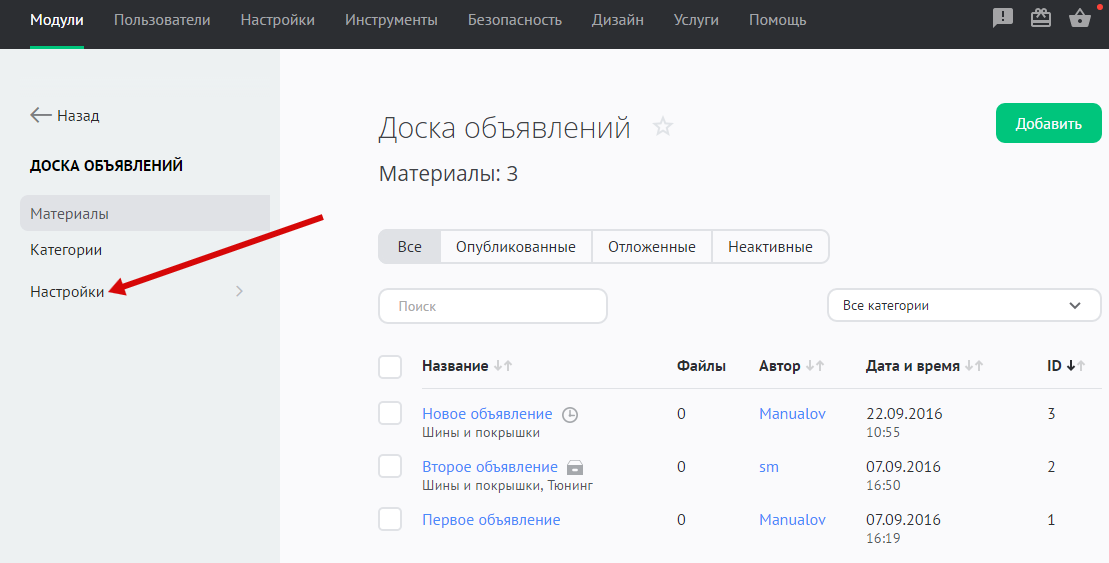
Task: Sort by ID using the arrows
Action: pos(1075,366)
